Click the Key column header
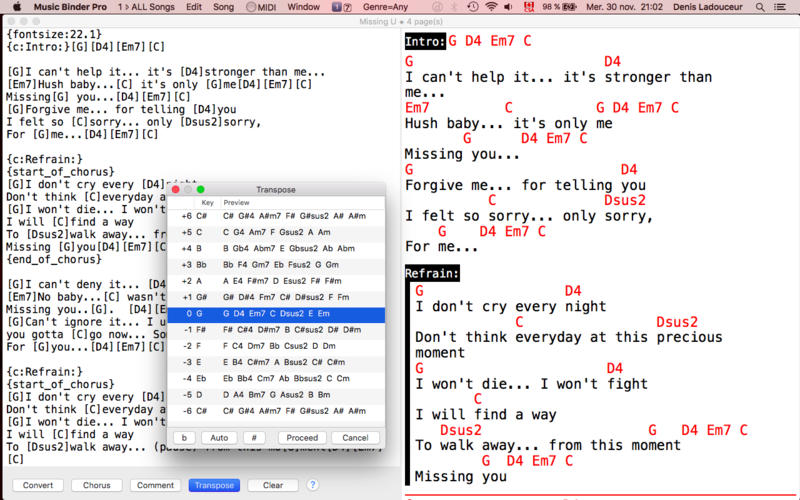The height and width of the screenshot is (500, 800). (207, 203)
